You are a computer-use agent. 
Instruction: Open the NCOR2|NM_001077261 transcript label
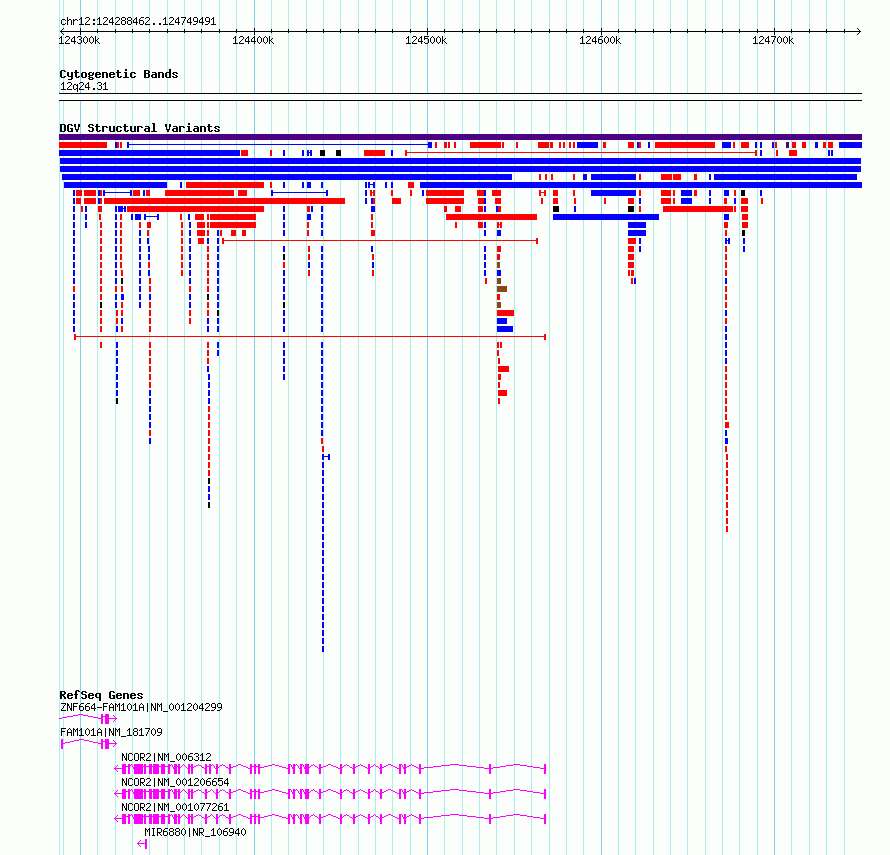(175, 807)
